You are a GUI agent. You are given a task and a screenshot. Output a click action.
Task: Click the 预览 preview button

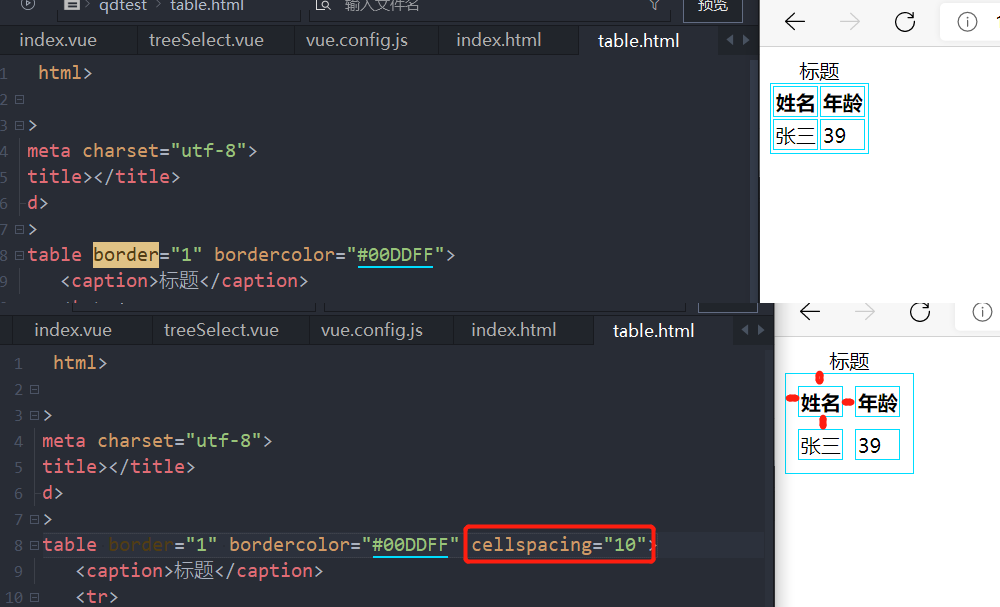point(712,6)
